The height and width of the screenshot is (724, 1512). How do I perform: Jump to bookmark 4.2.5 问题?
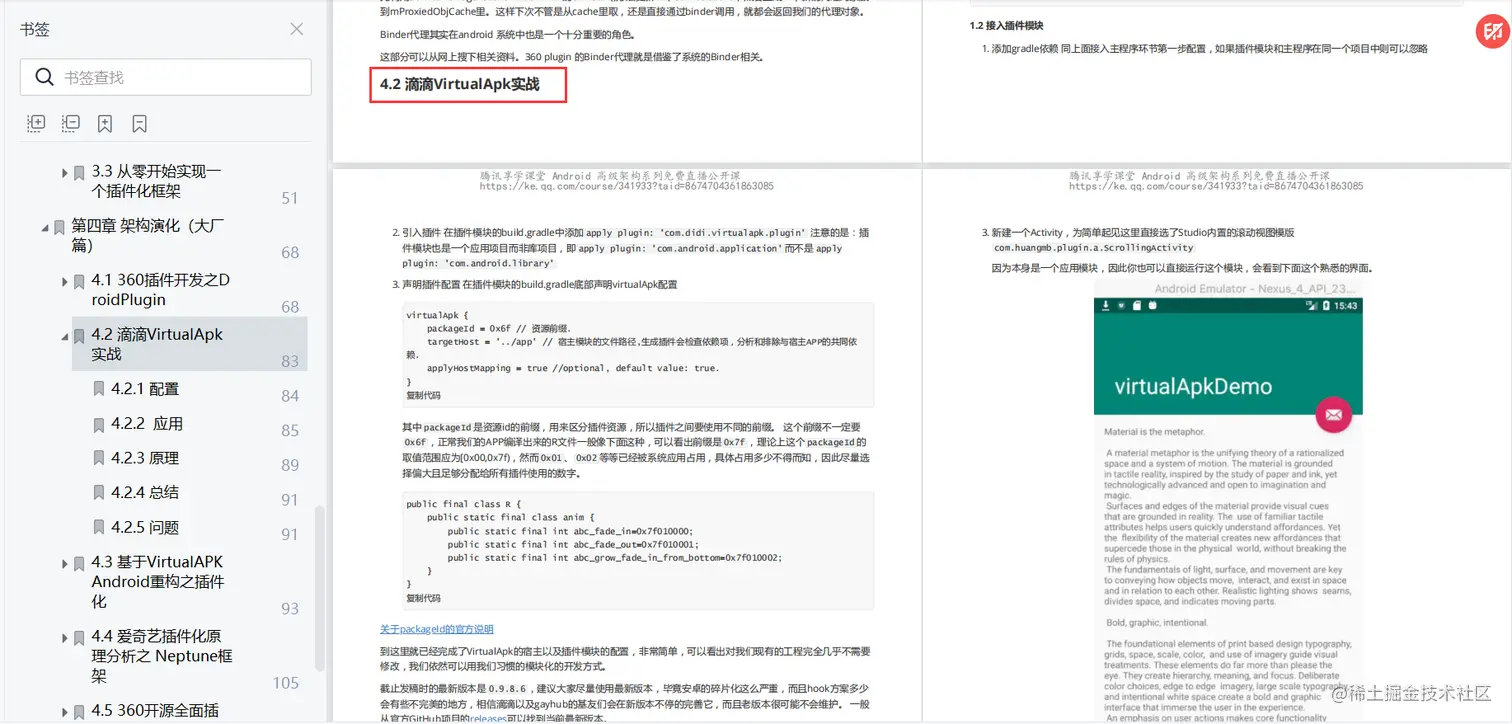click(x=145, y=527)
